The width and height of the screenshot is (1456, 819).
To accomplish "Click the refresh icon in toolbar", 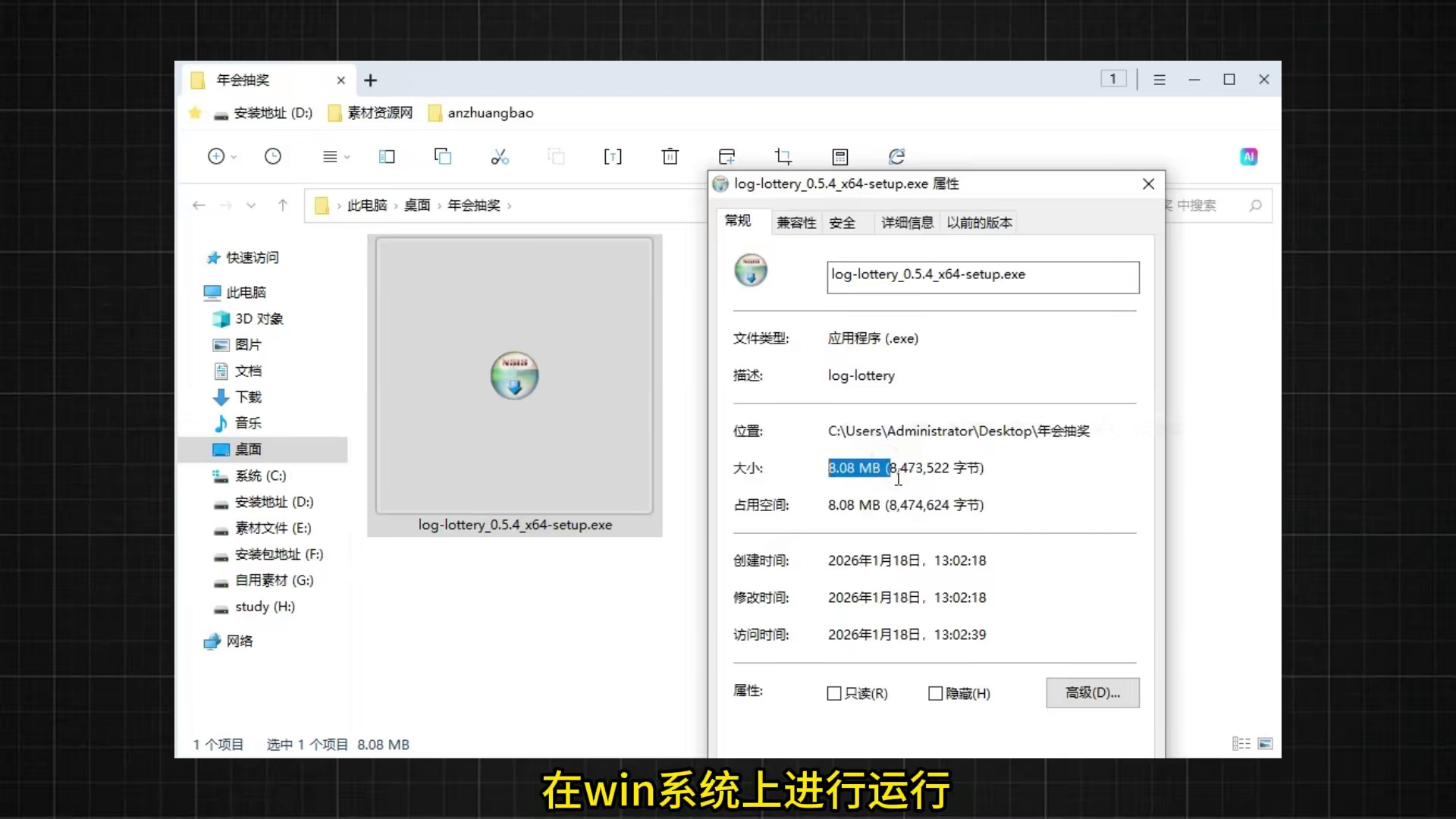I will click(x=896, y=156).
